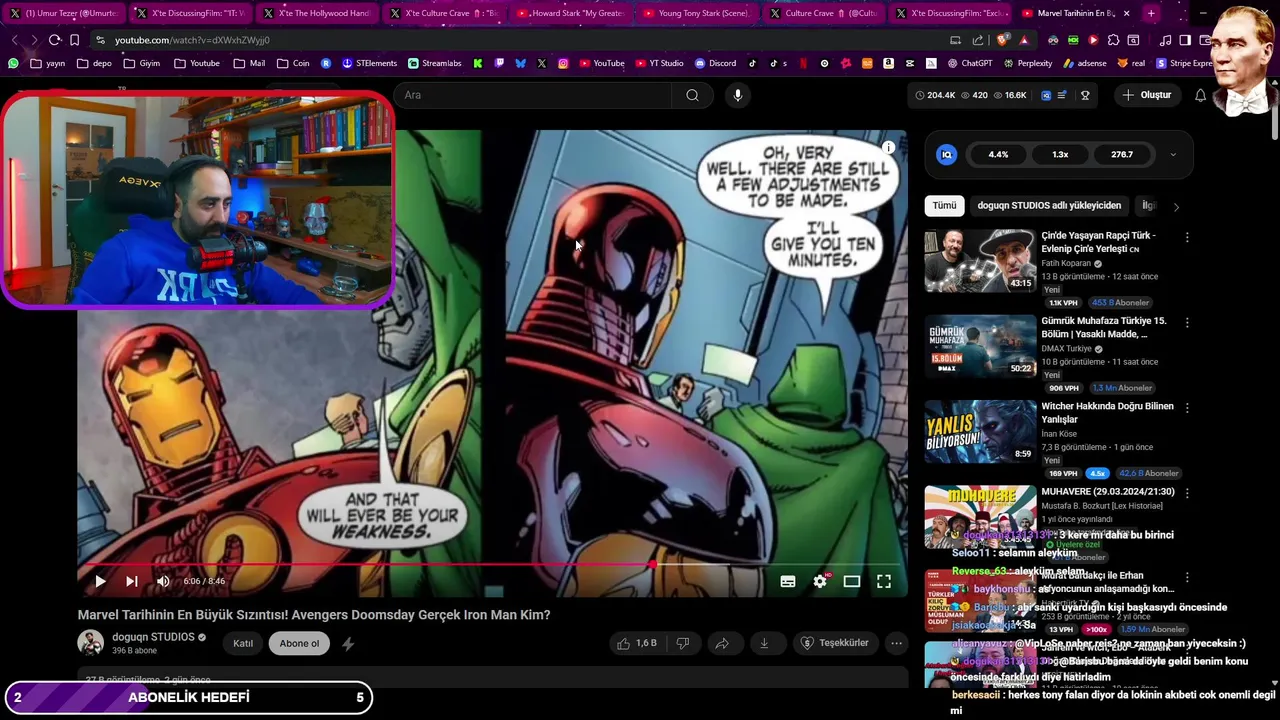The image size is (1280, 720).
Task: Click the Abone ol button
Action: coord(299,643)
